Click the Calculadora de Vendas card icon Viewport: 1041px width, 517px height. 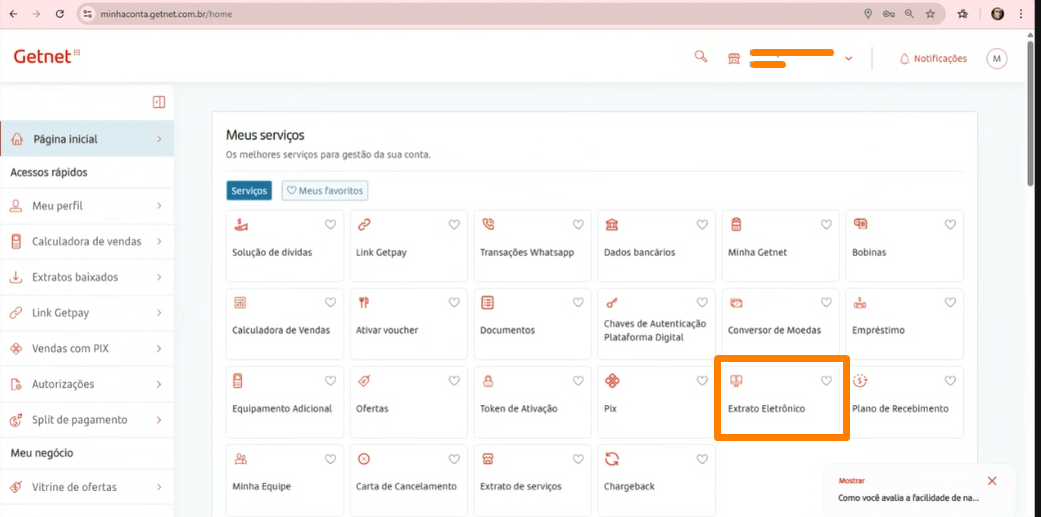(x=240, y=303)
